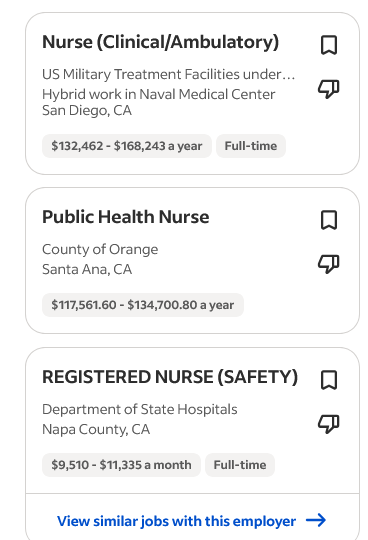The image size is (368, 540).
Task: Dislike the Public Health Nurse listing
Action: tap(328, 264)
